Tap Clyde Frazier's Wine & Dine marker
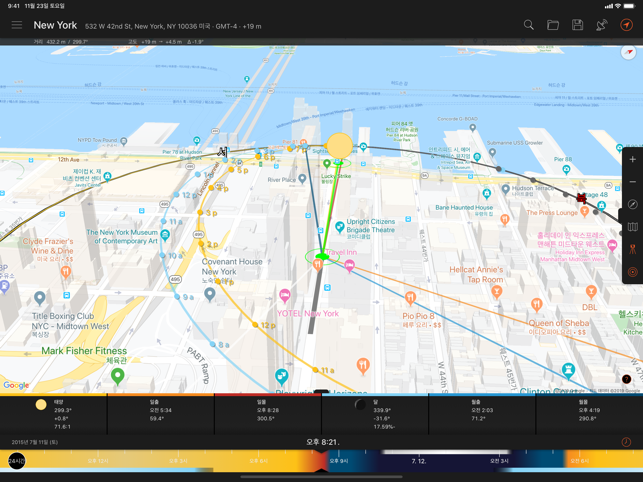 click(66, 272)
